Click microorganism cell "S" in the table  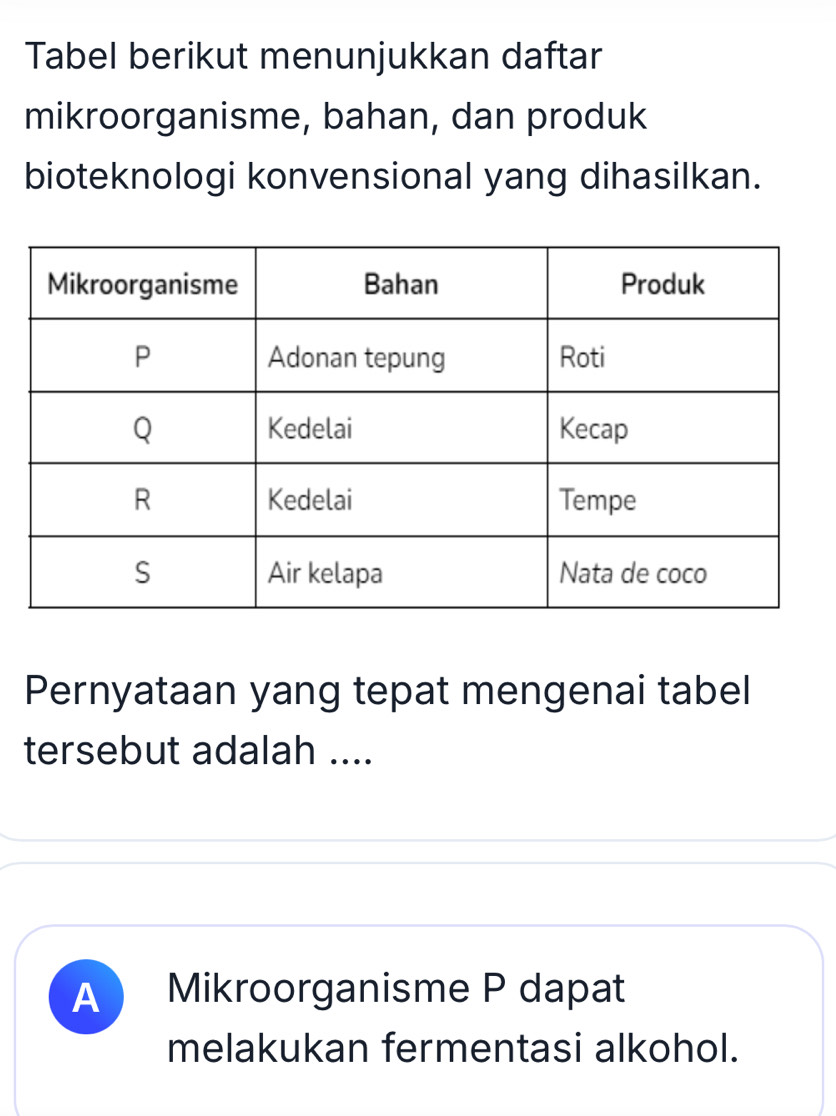(143, 573)
